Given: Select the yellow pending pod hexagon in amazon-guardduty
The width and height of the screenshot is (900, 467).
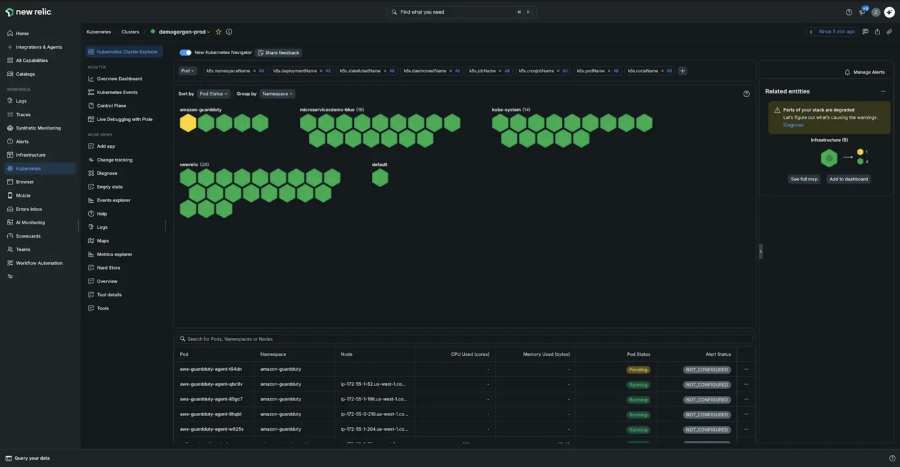Looking at the screenshot, I should coord(188,123).
